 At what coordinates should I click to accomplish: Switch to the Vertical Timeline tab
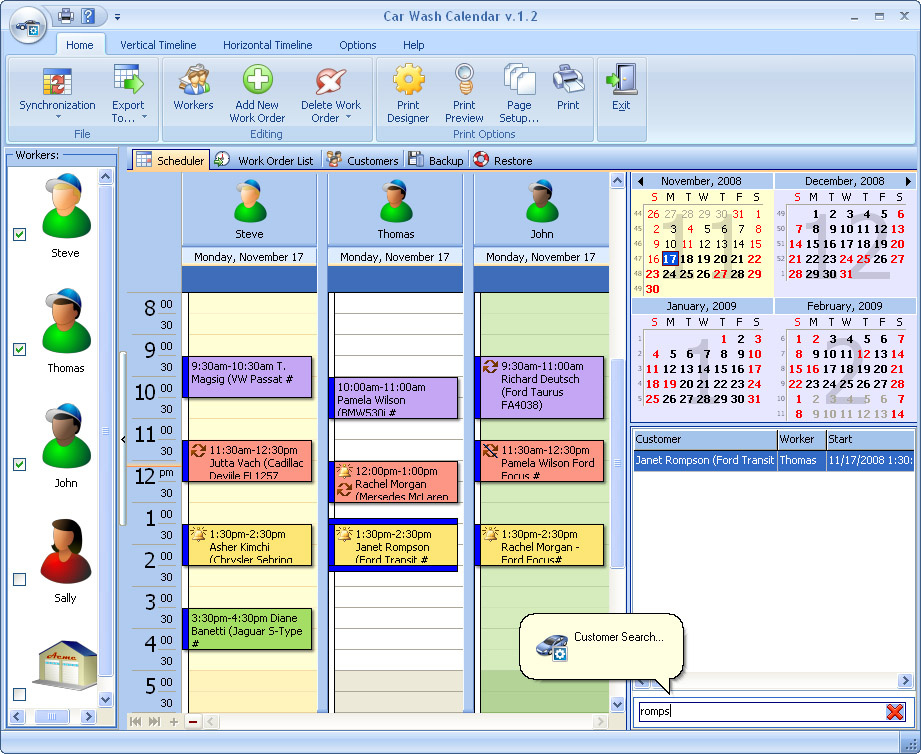(x=158, y=45)
